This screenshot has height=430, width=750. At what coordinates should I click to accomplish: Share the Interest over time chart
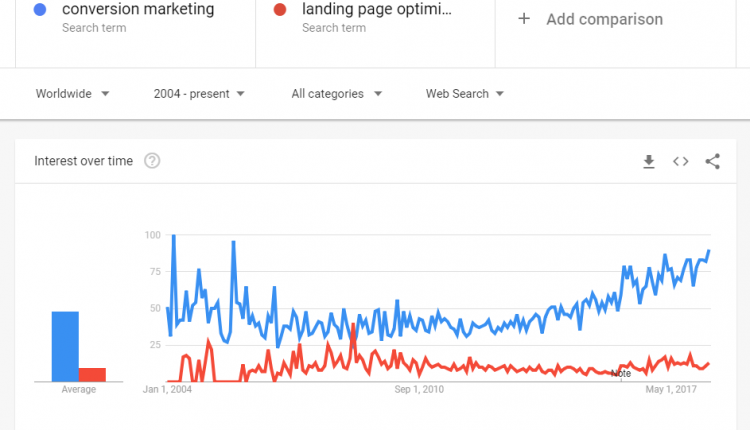[713, 161]
